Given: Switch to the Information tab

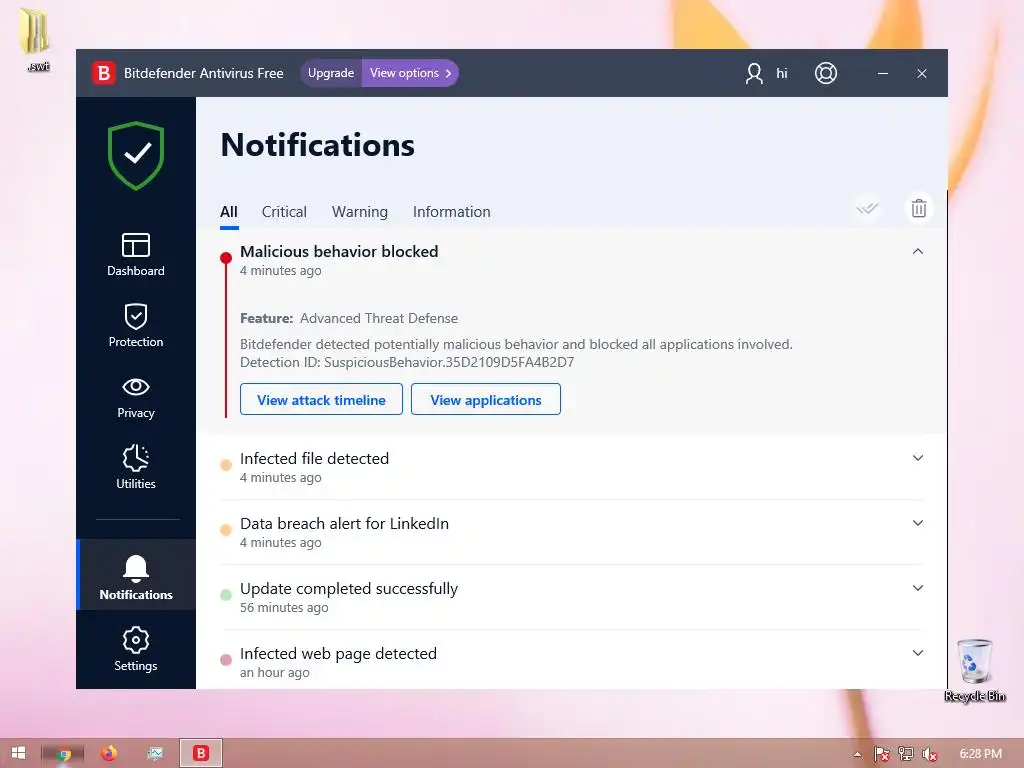Looking at the screenshot, I should tap(451, 212).
